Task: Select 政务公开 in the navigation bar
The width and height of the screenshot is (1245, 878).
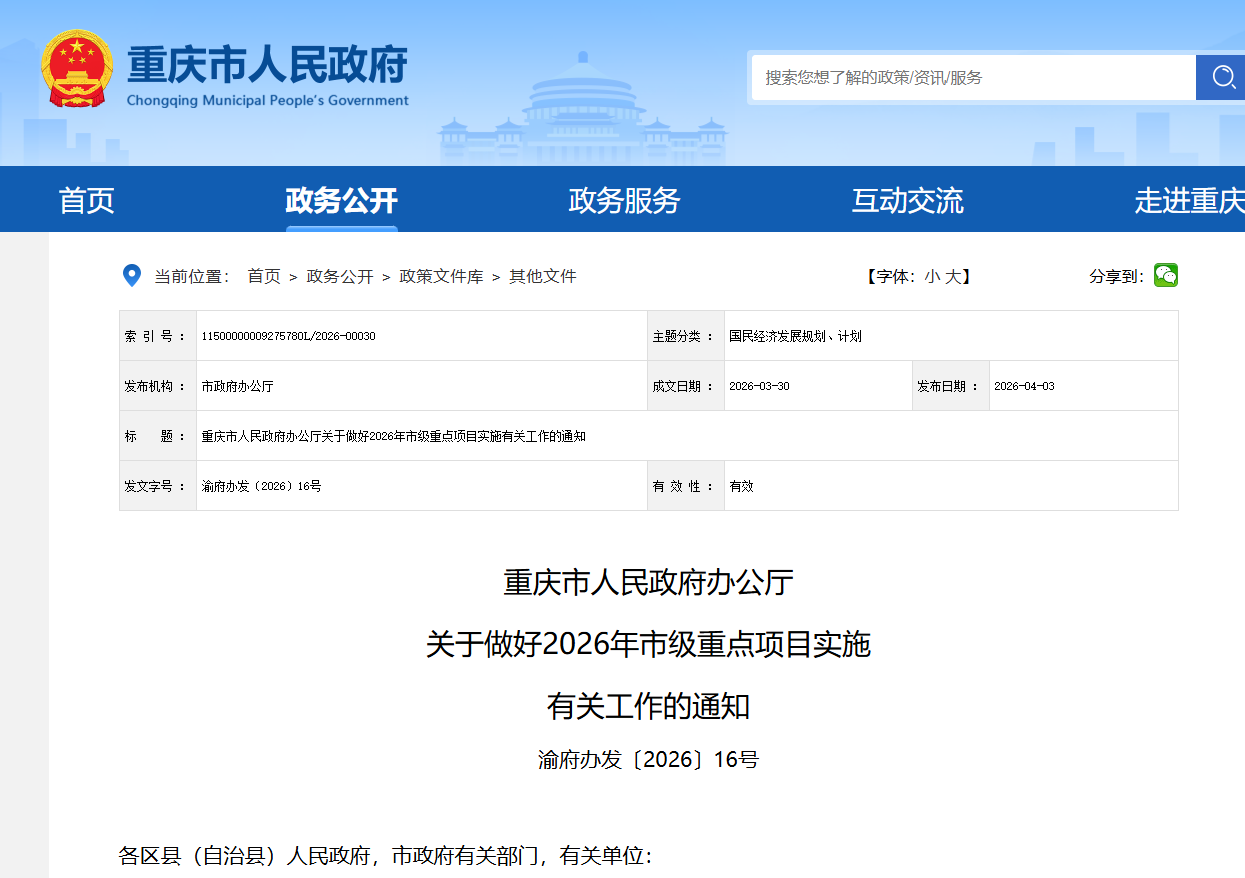Action: (x=341, y=201)
